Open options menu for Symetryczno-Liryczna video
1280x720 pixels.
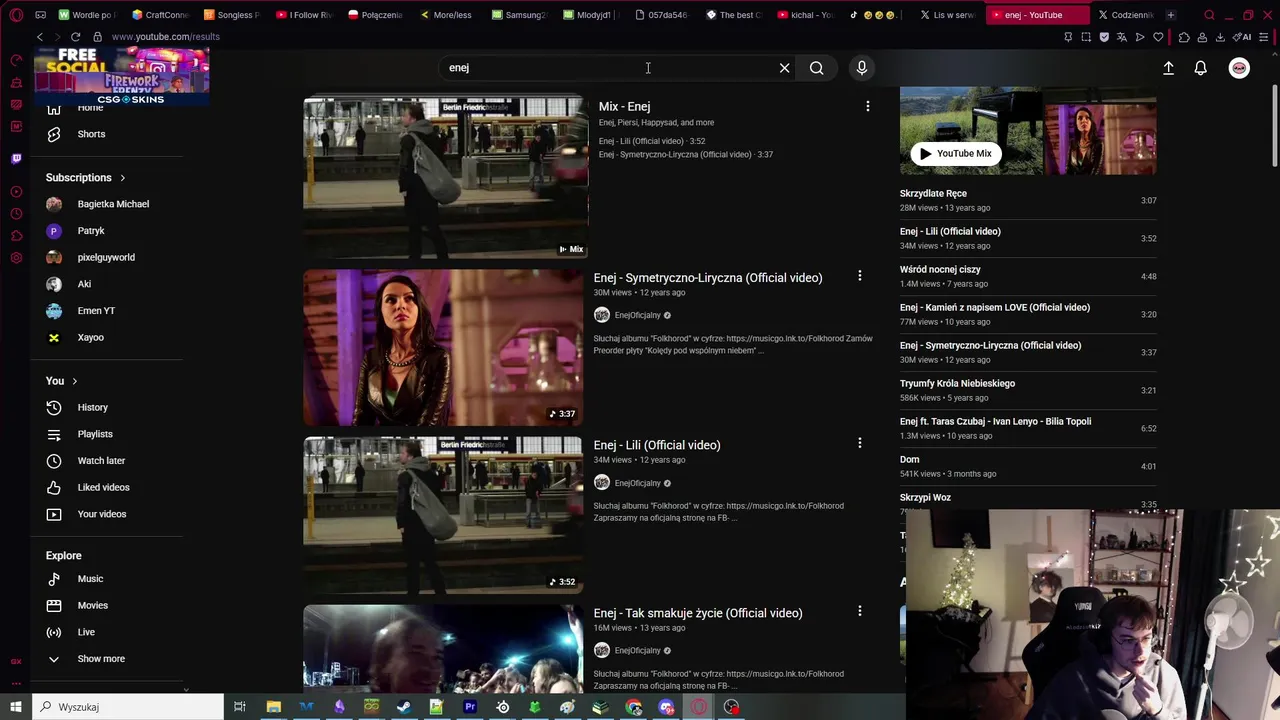[859, 276]
